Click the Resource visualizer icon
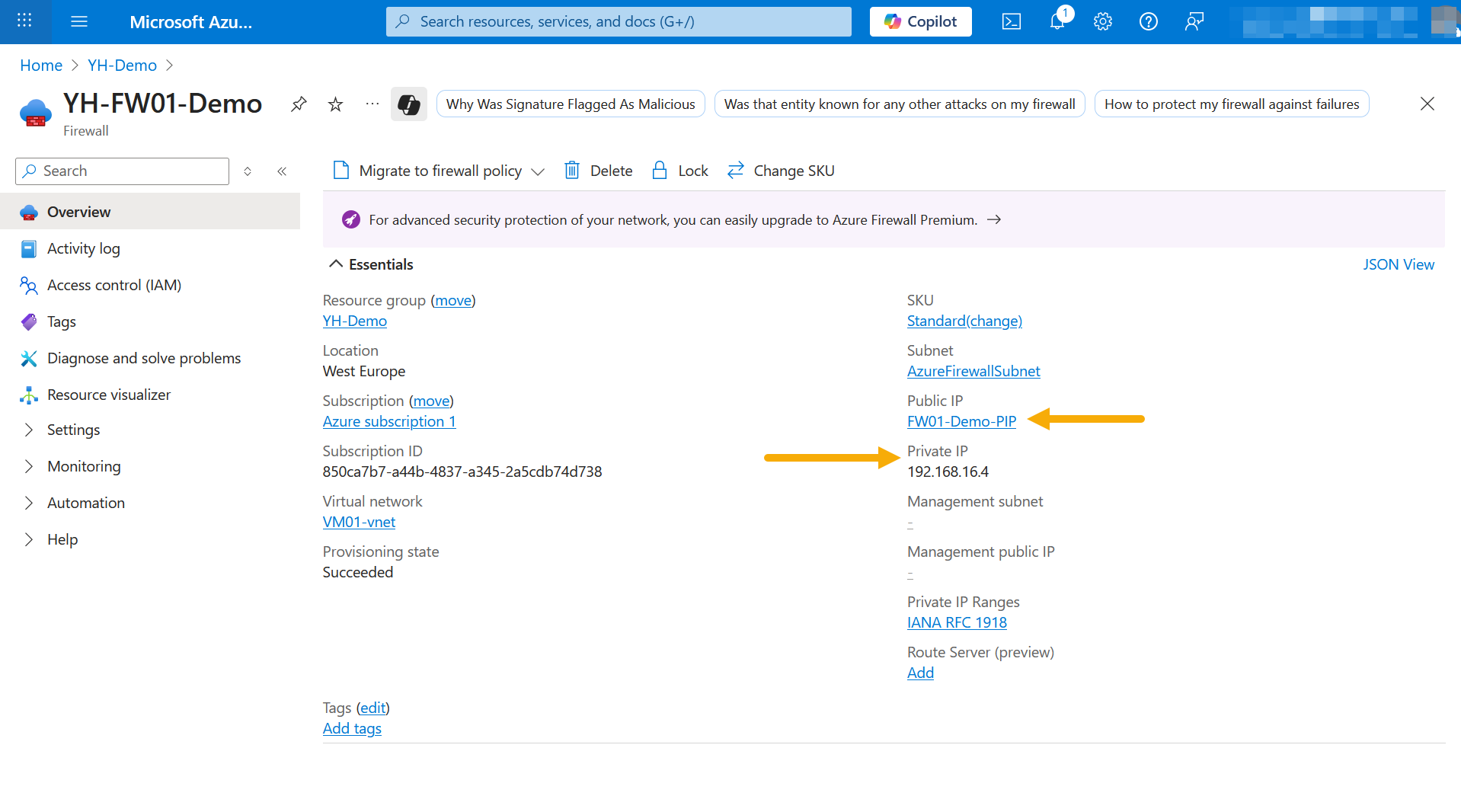 tap(29, 395)
